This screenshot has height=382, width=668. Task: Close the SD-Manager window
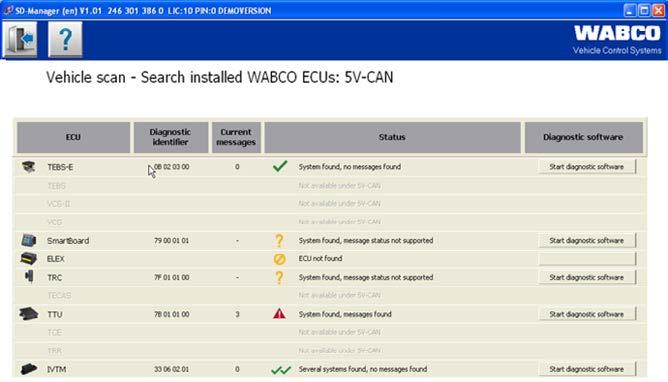659,10
